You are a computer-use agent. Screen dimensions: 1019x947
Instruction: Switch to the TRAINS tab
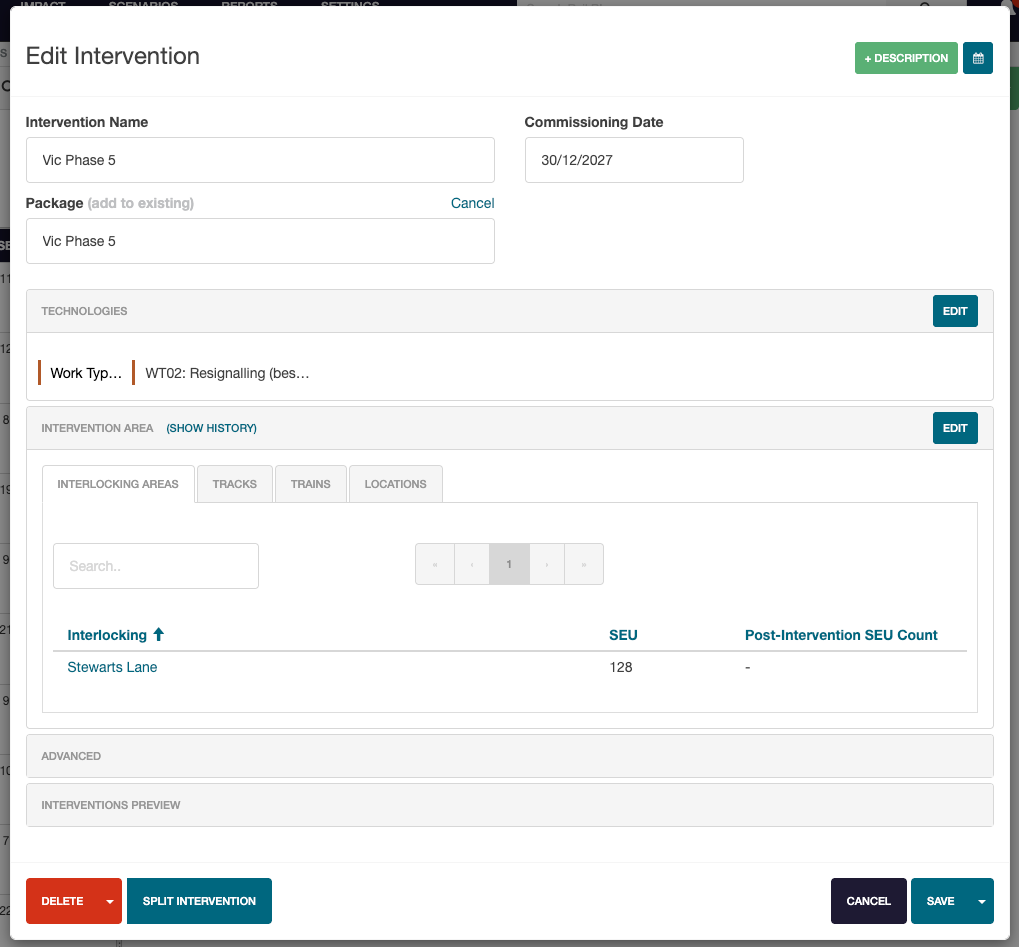[x=310, y=483]
